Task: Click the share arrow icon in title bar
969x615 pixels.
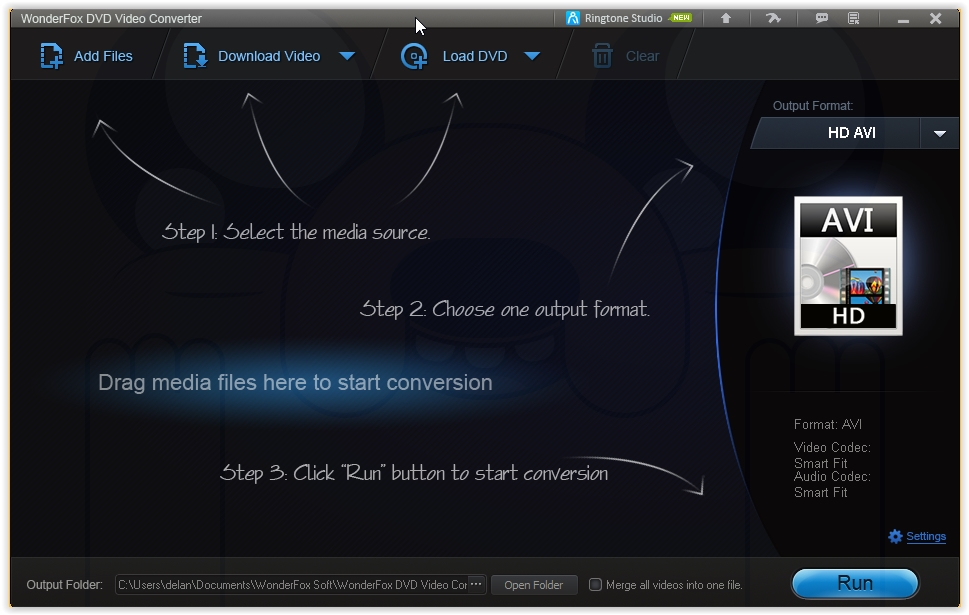Action: (774, 19)
